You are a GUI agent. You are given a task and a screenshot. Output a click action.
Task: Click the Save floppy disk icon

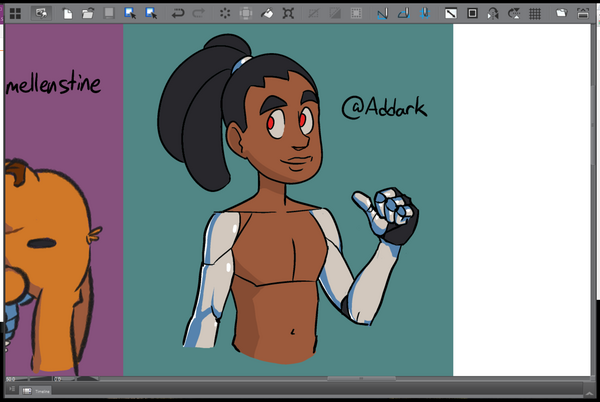[x=108, y=14]
